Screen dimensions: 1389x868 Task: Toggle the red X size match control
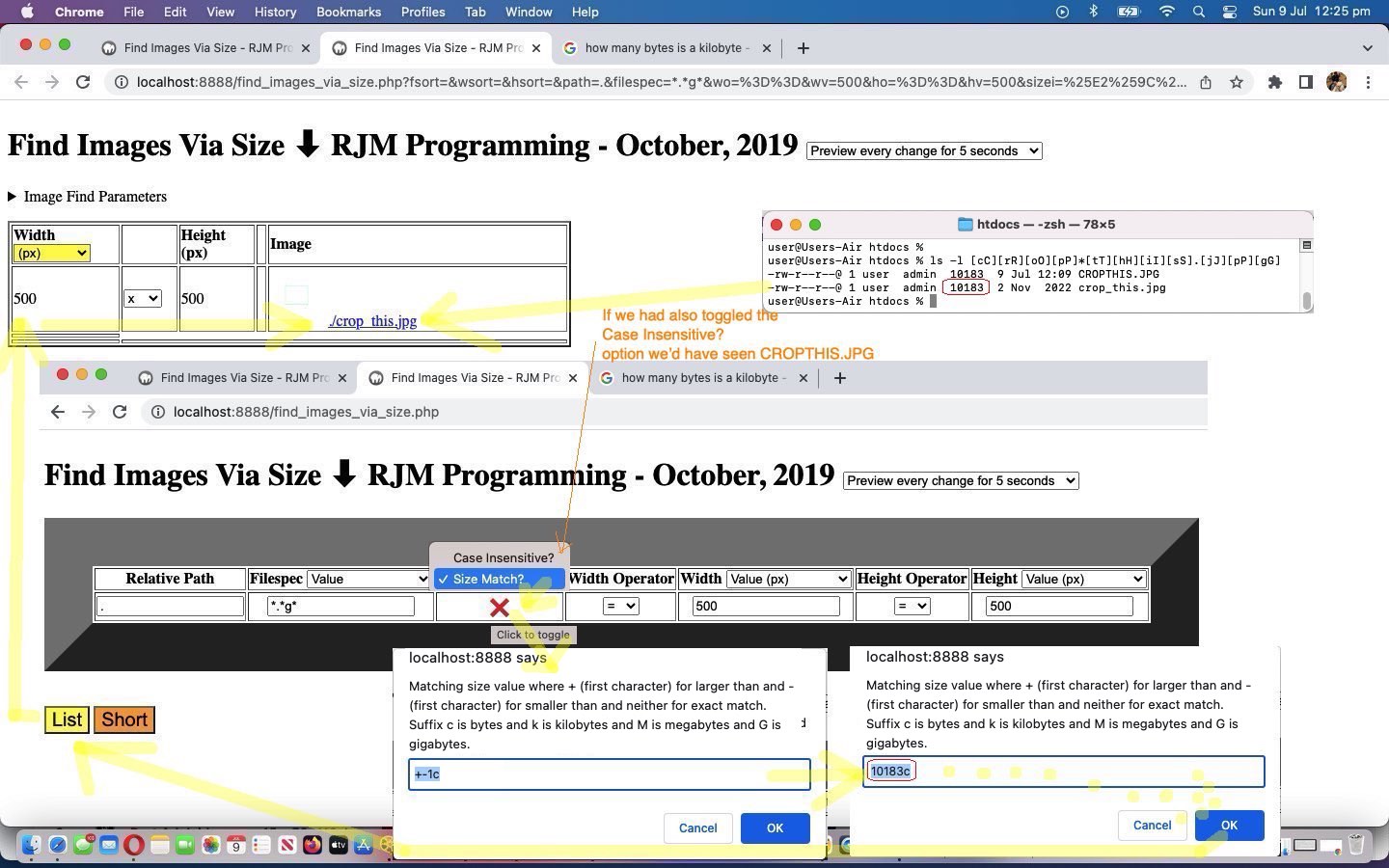coord(499,607)
